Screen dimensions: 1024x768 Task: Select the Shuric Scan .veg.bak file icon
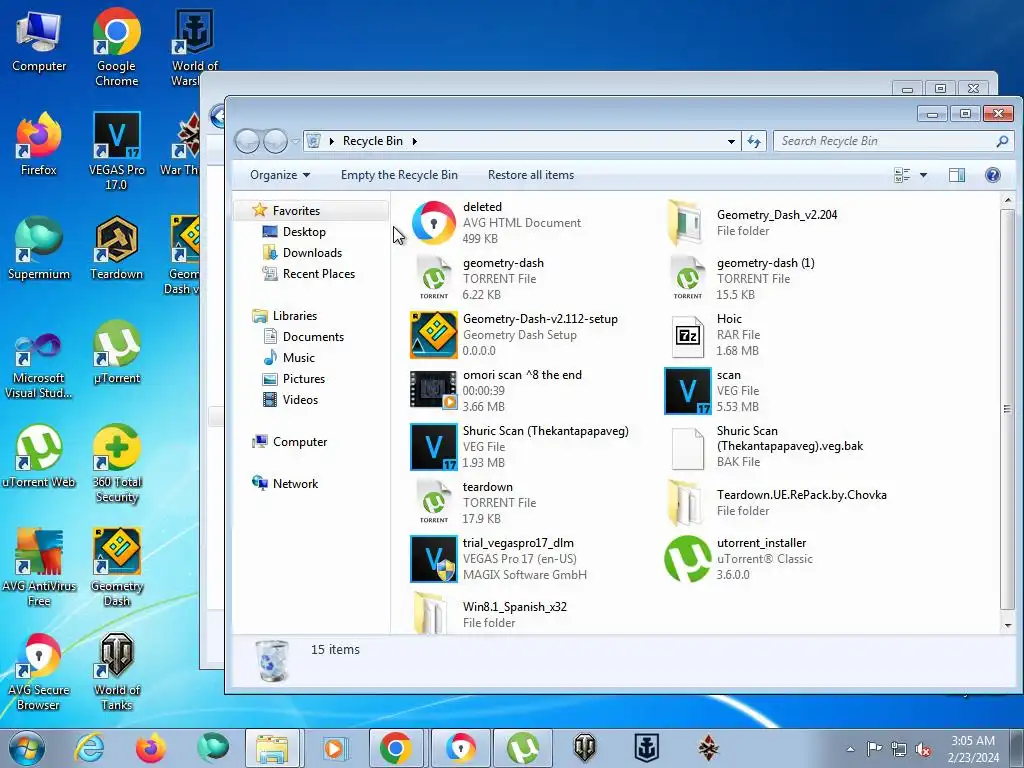[688, 449]
